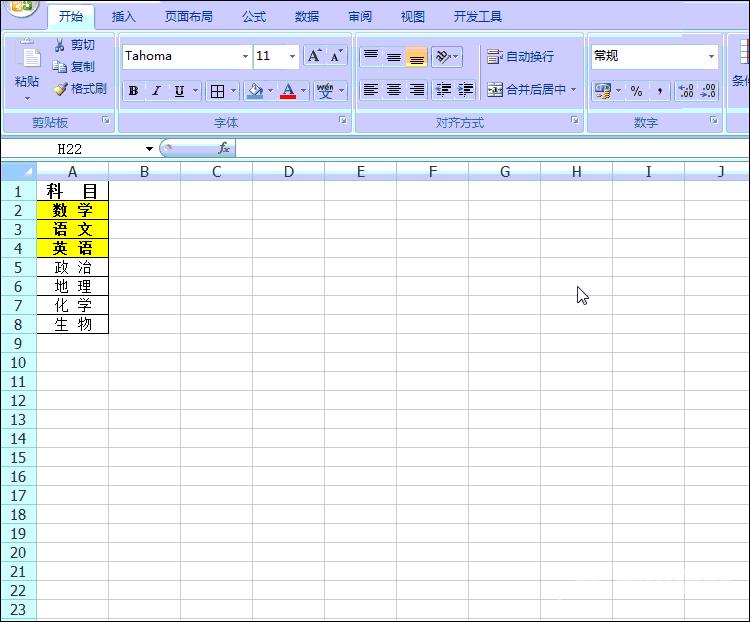Switch to the 插入 (Insert) tab
The width and height of the screenshot is (750, 622).
tap(124, 17)
